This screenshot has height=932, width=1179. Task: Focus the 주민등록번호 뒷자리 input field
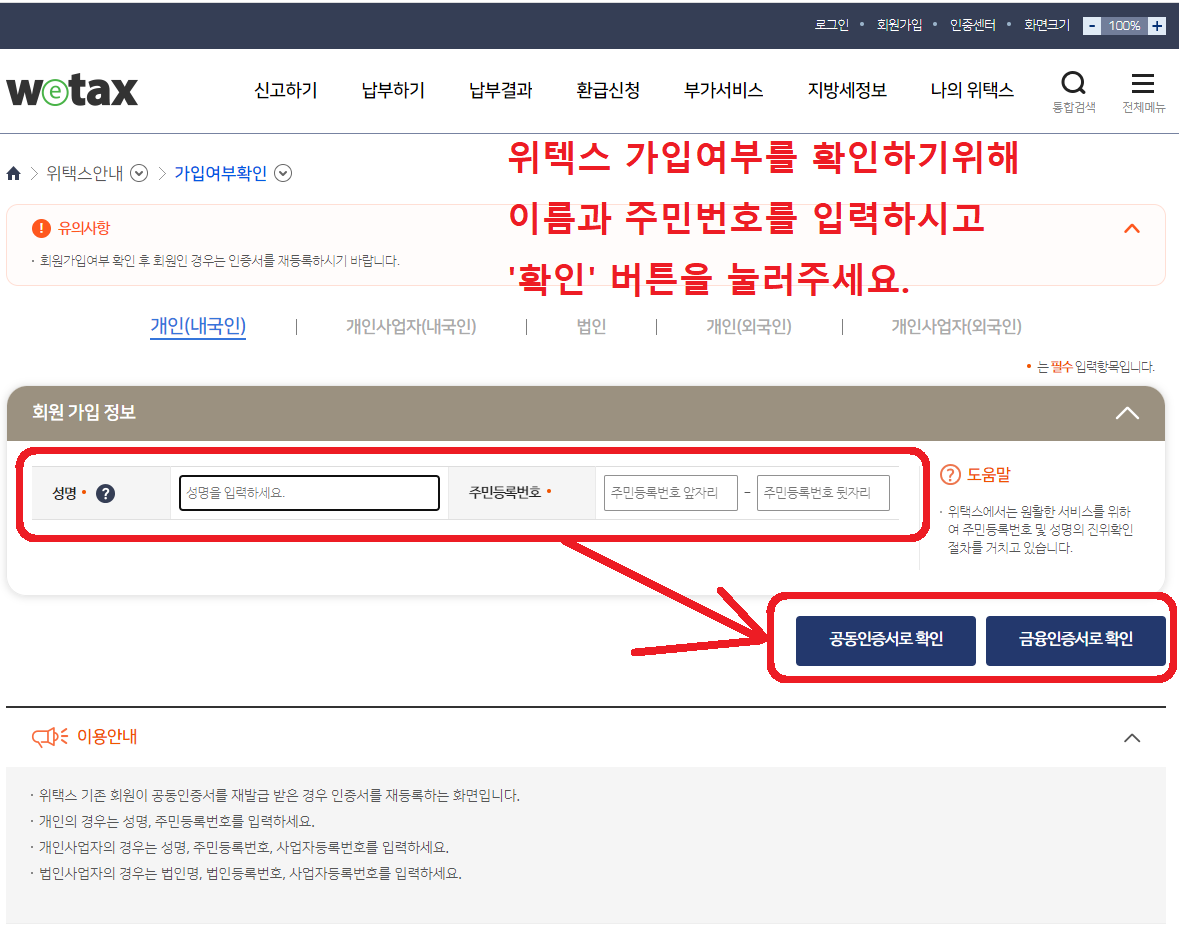click(823, 493)
